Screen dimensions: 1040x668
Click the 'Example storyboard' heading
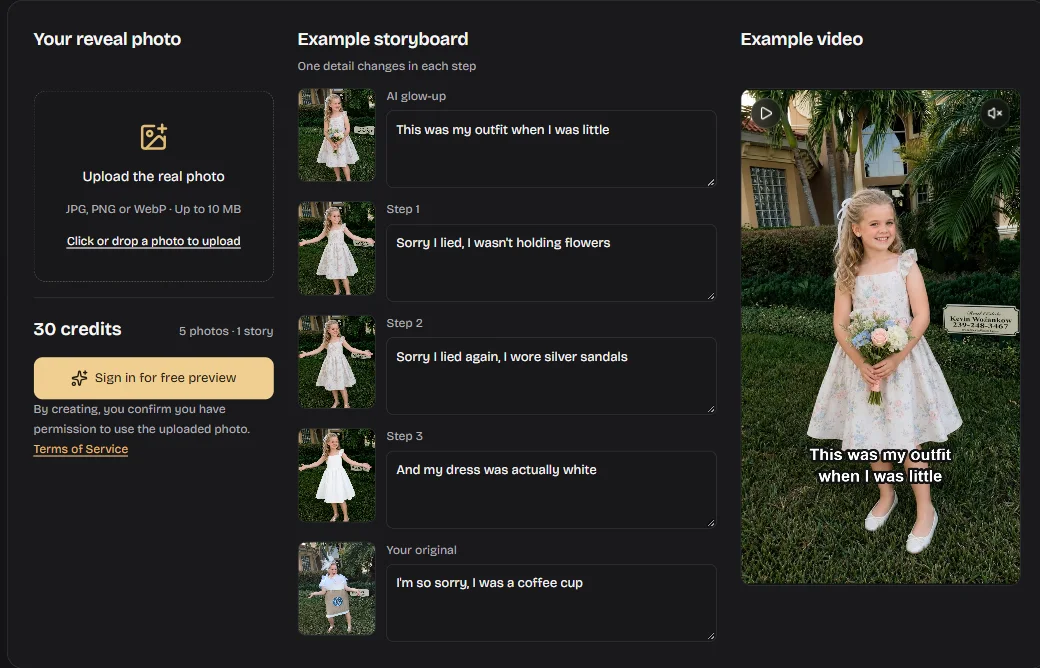click(x=383, y=39)
